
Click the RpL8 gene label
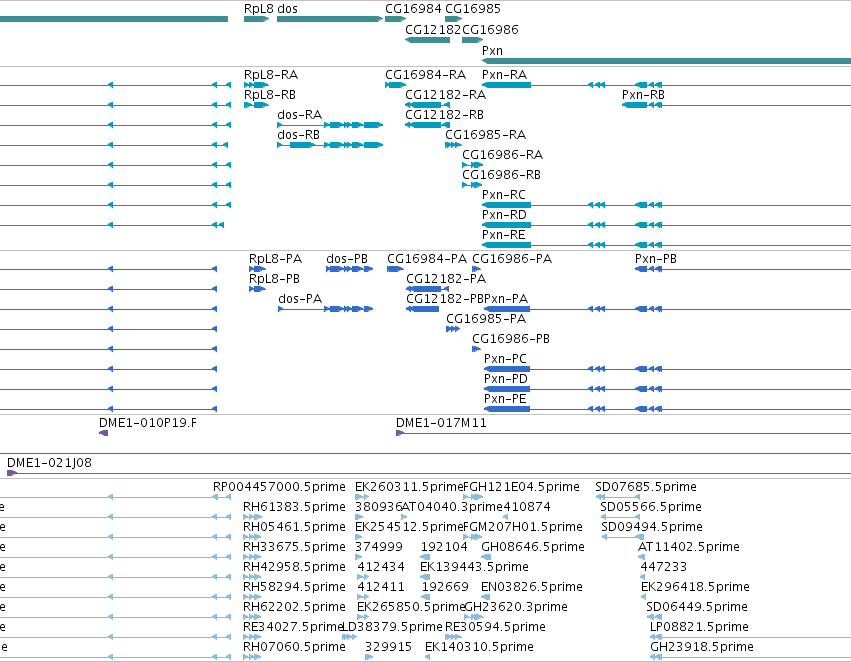click(x=258, y=9)
